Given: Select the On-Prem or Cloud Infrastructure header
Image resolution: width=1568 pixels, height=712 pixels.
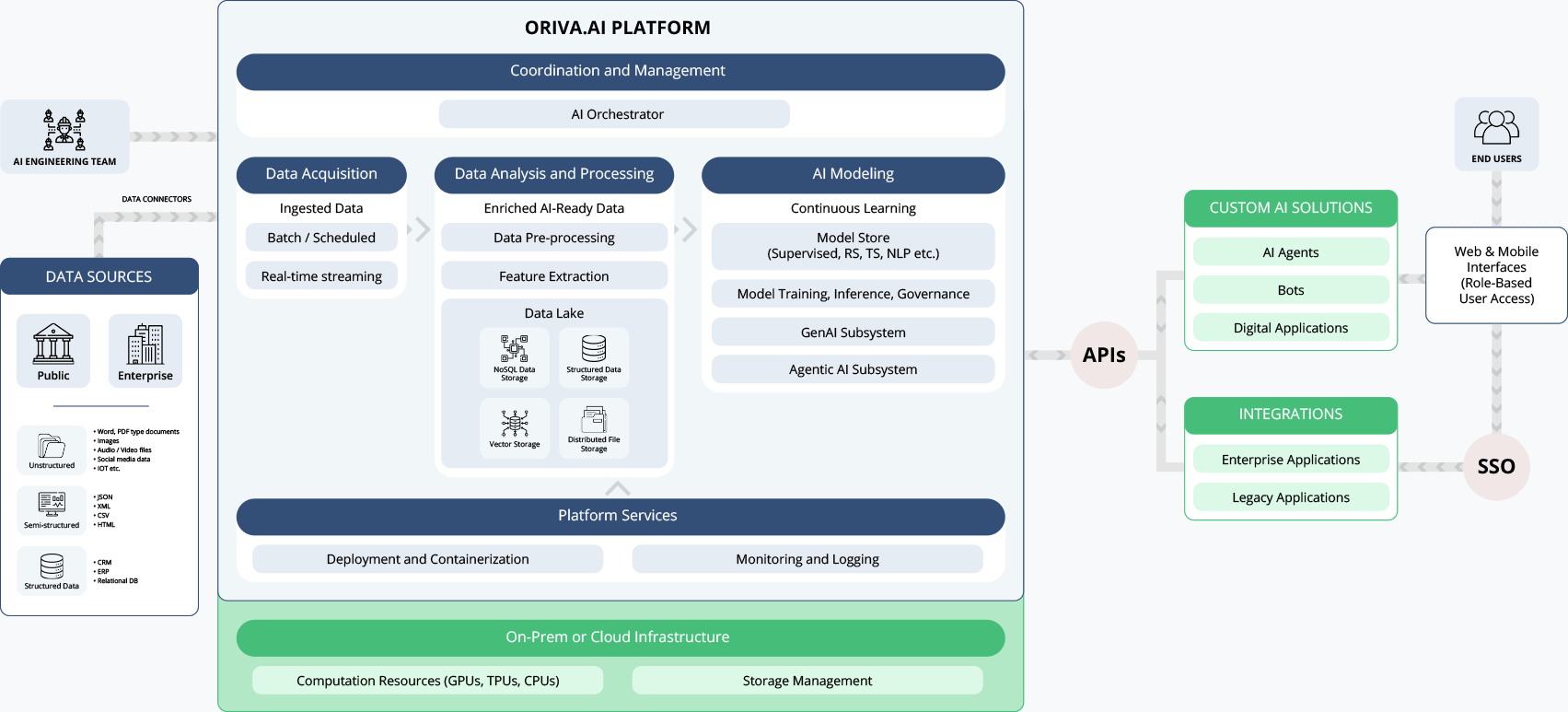Looking at the screenshot, I should [x=620, y=638].
